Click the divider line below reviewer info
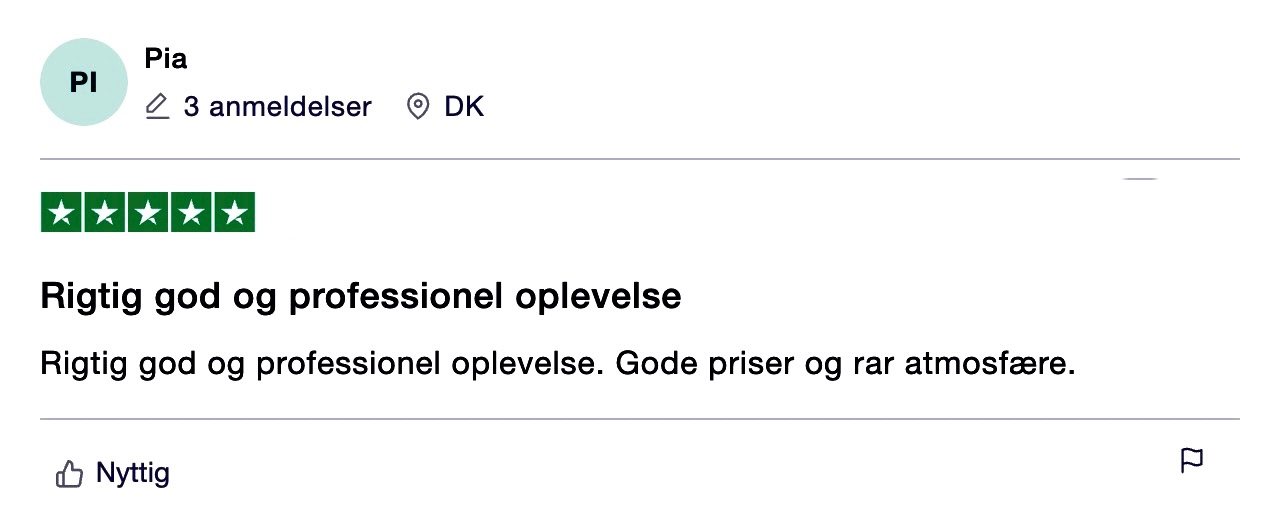The width and height of the screenshot is (1274, 520). 640,159
